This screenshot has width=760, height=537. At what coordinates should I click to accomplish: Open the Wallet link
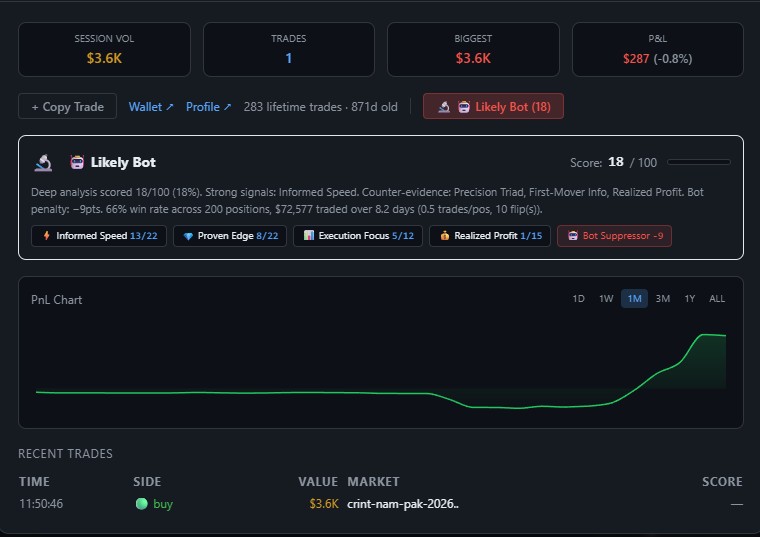(151, 107)
